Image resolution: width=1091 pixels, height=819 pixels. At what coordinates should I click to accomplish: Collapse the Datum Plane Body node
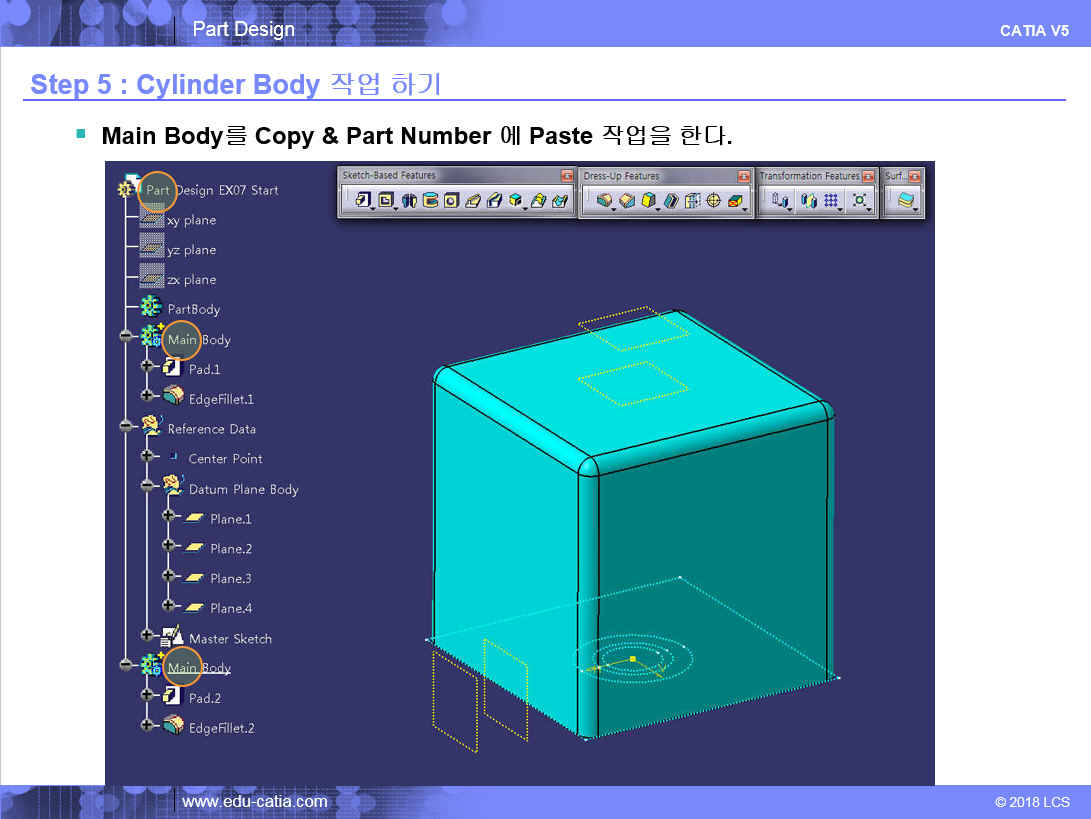tap(148, 486)
